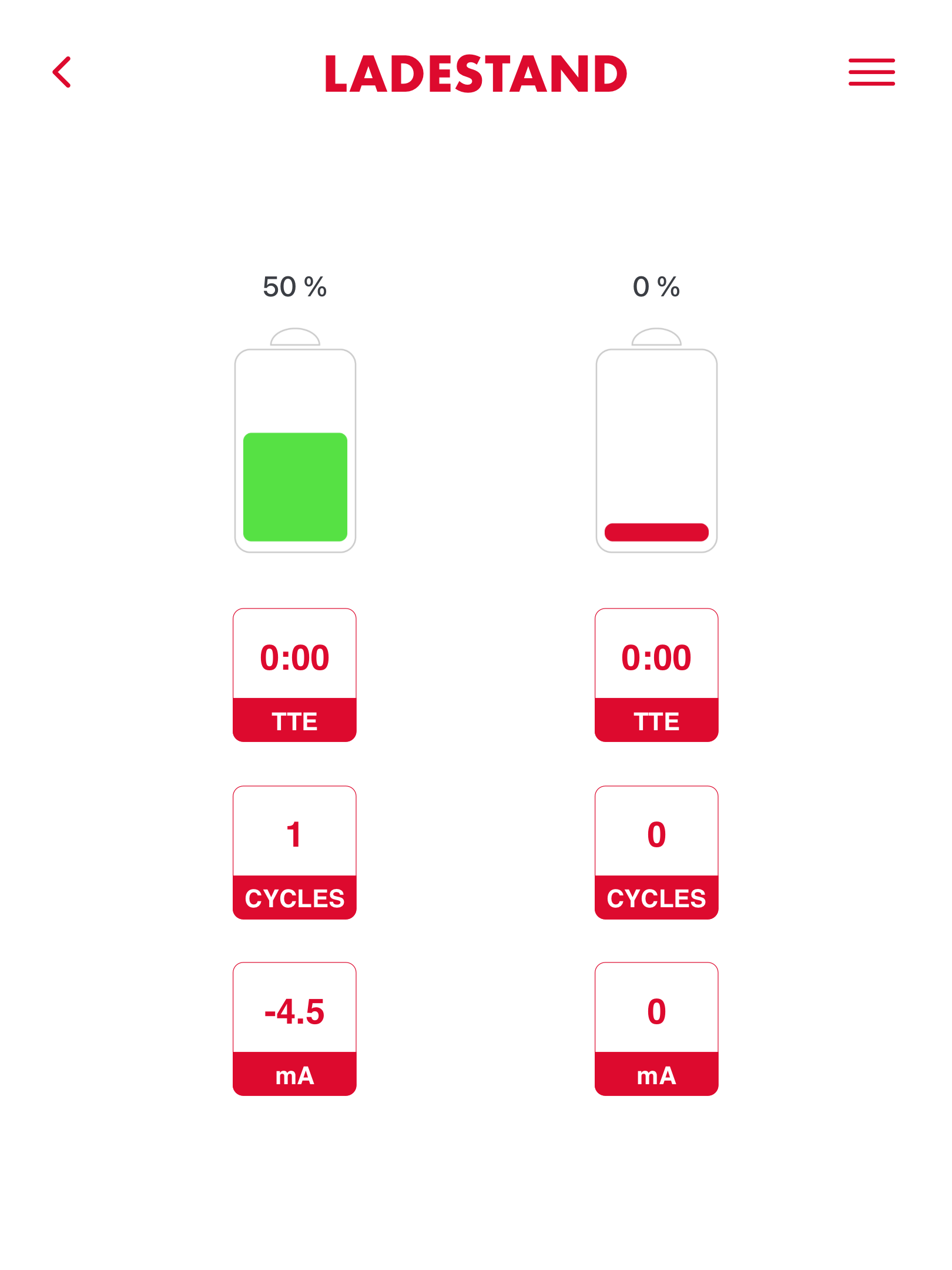This screenshot has height=1270, width=952.
Task: Select the 50 % charge label
Action: pos(294,287)
